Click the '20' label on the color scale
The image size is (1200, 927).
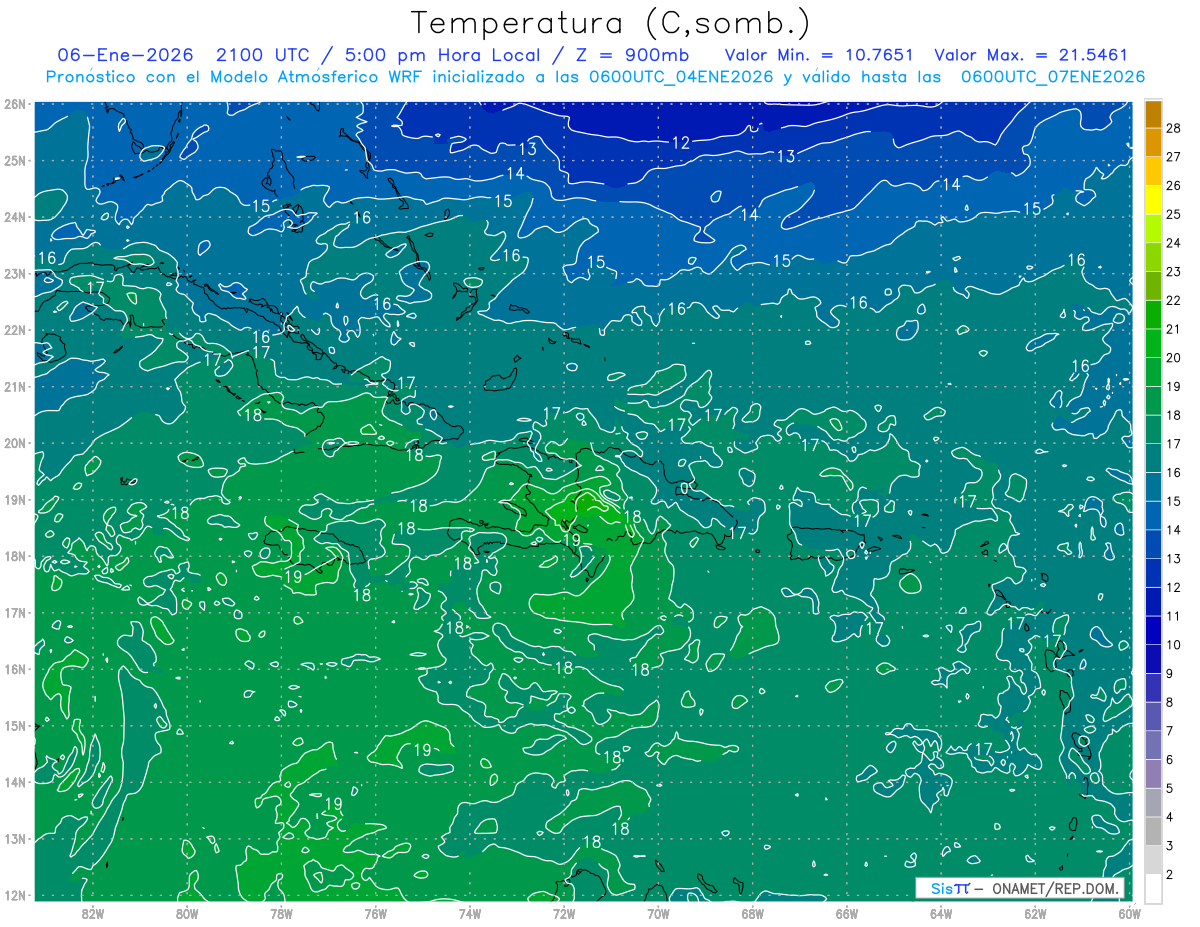pos(1173,357)
